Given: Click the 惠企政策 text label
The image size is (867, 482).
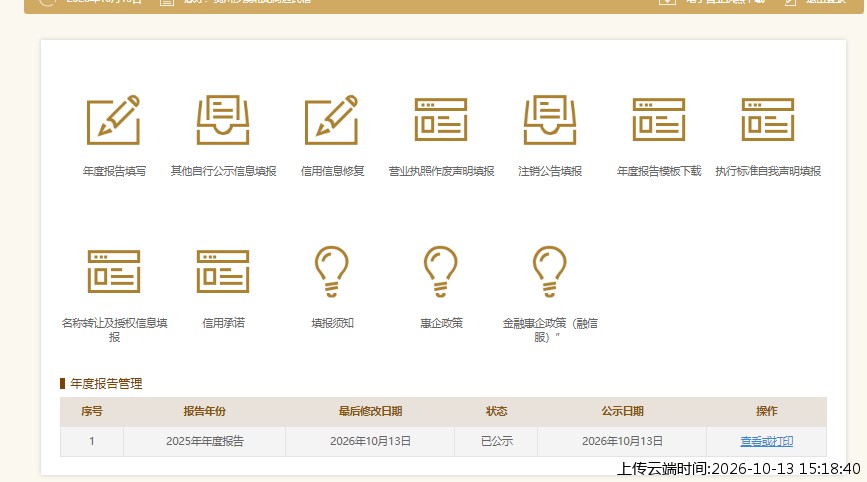Looking at the screenshot, I should click(441, 323).
